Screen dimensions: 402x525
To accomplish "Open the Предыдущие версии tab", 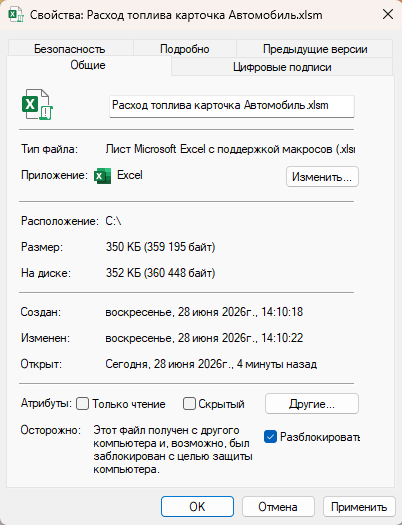I will 315,49.
